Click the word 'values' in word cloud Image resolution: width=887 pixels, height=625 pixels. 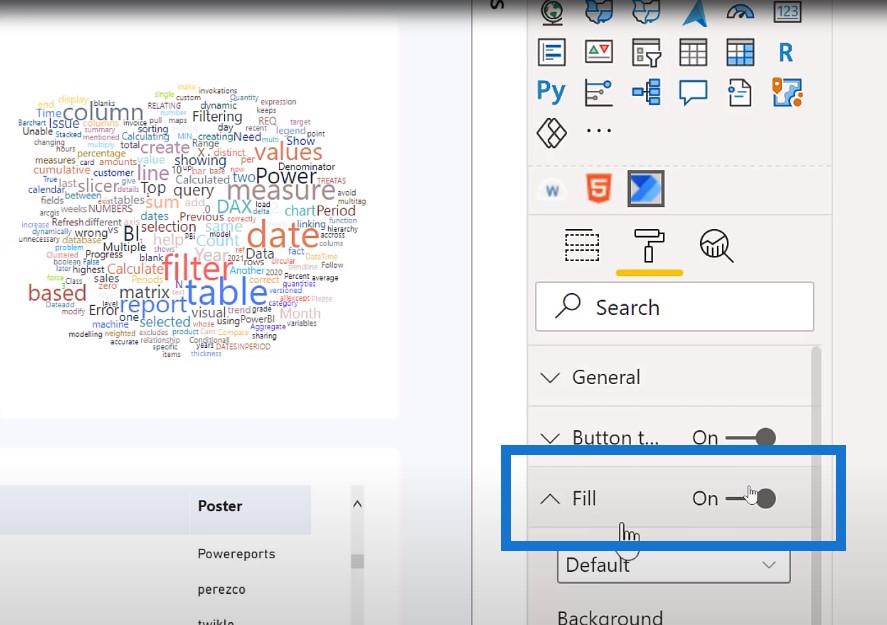click(x=289, y=152)
